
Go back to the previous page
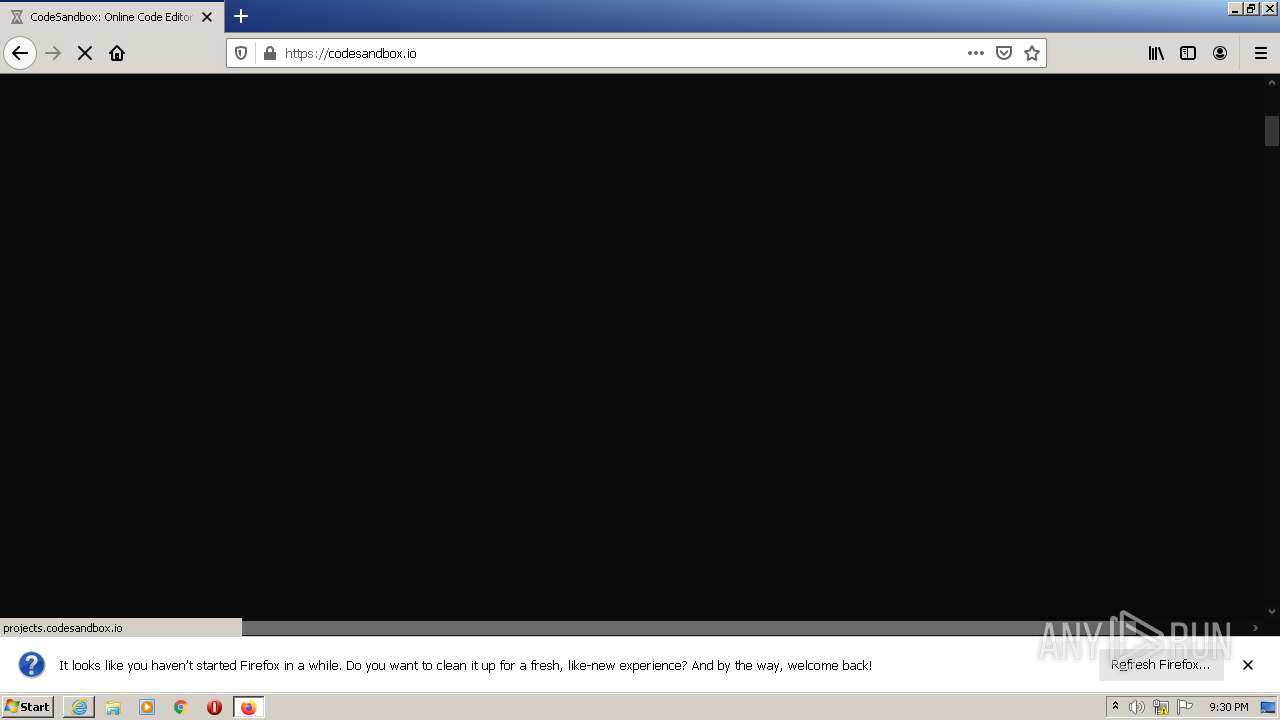coord(20,53)
